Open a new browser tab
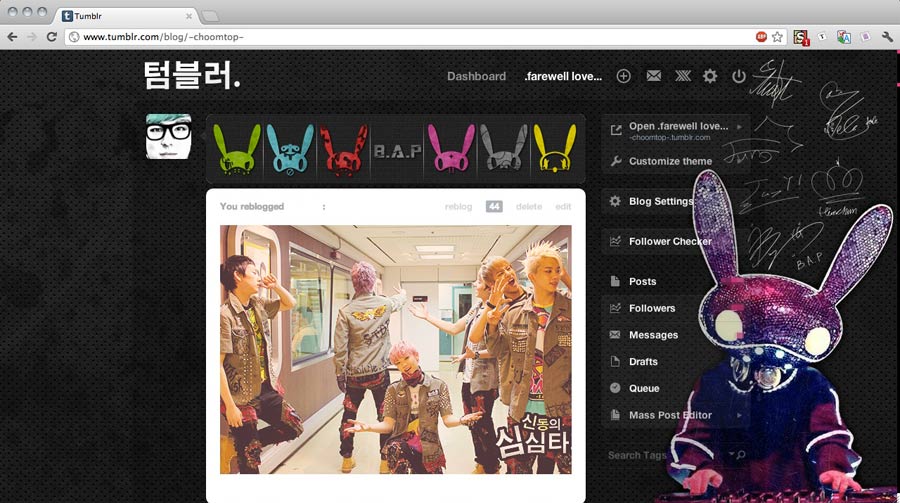900x503 pixels. [210, 16]
